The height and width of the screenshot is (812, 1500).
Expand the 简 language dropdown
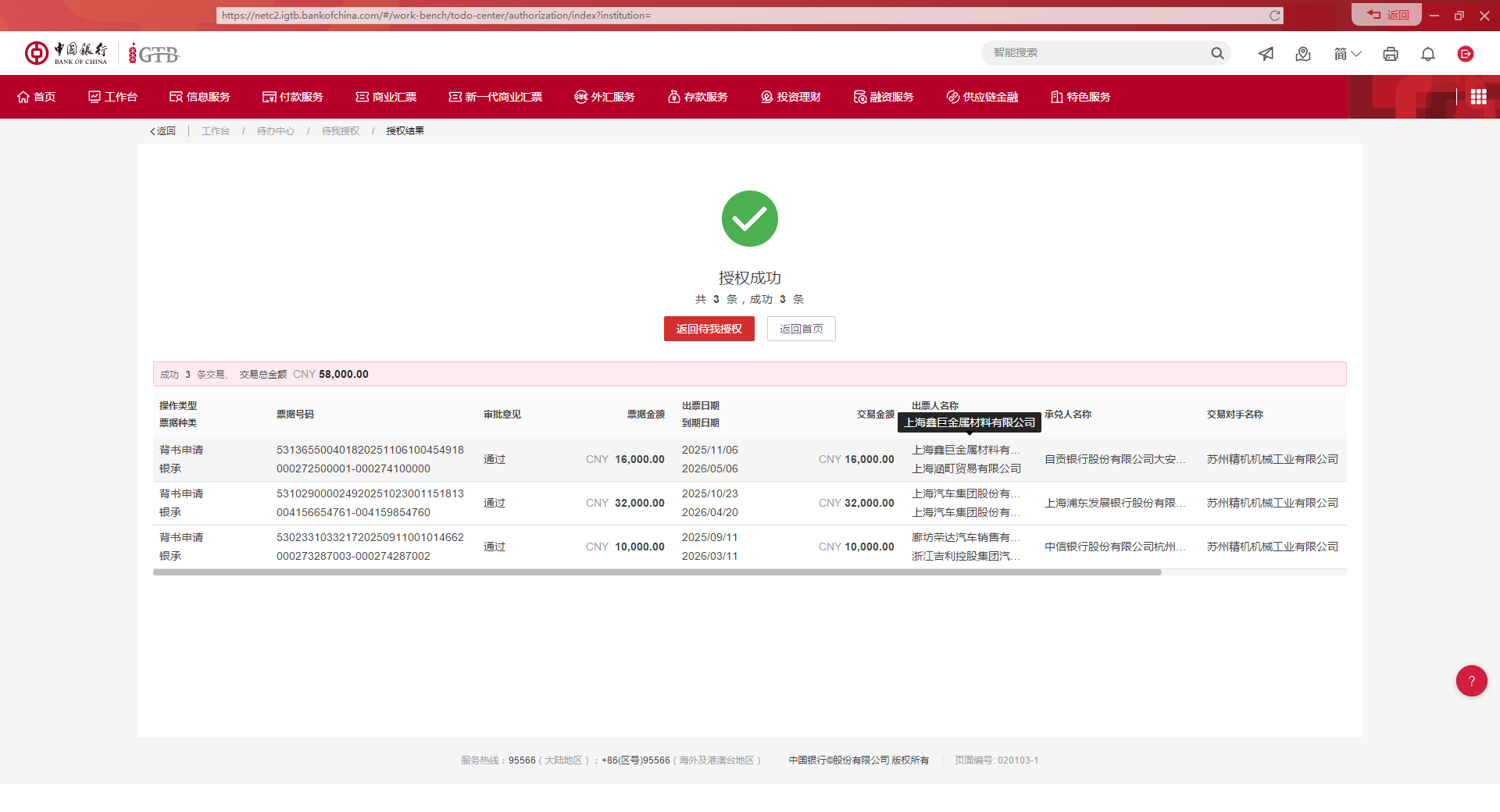pos(1348,53)
